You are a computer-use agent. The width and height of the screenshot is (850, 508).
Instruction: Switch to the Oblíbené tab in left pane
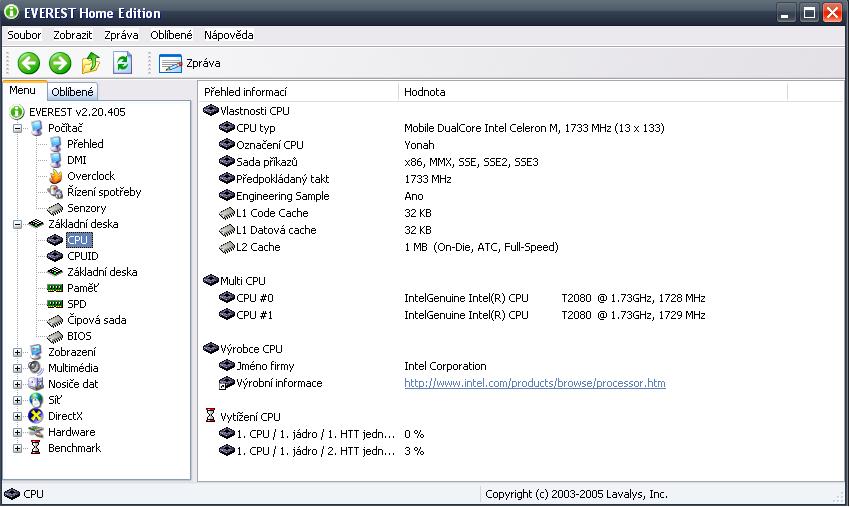[72, 92]
